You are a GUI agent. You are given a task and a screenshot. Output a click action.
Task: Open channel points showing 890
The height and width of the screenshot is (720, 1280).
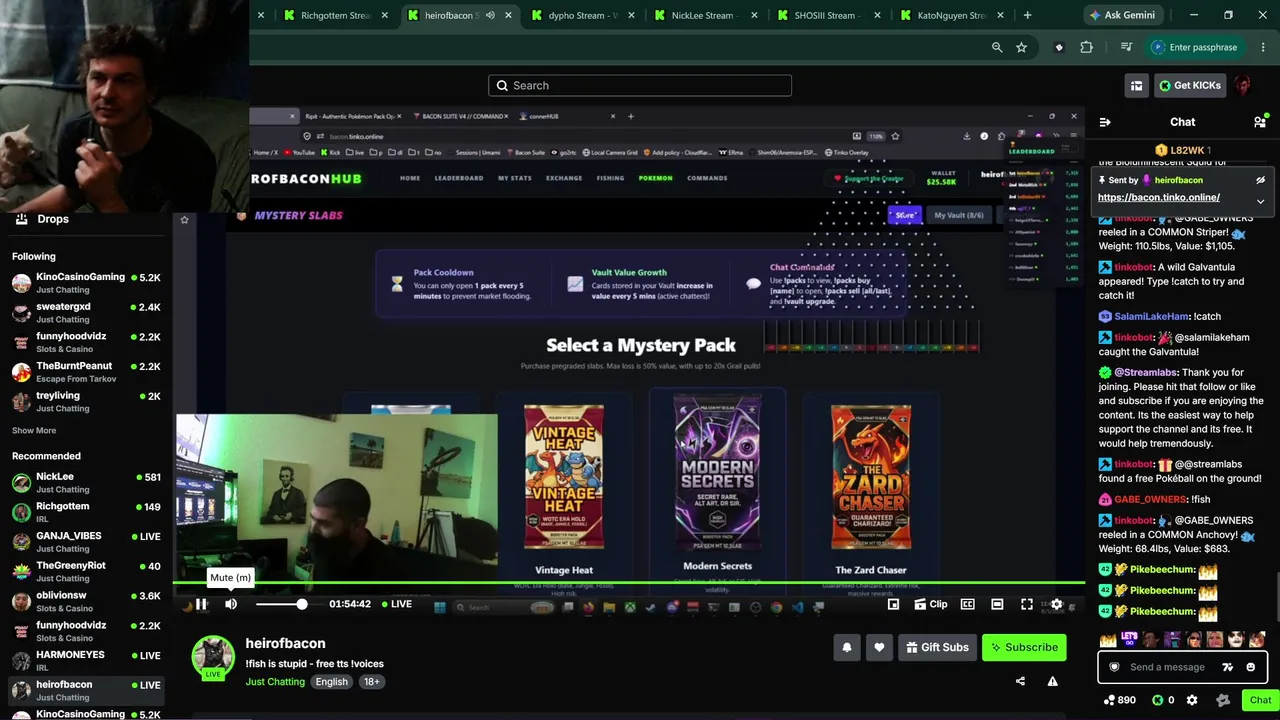tap(1119, 700)
